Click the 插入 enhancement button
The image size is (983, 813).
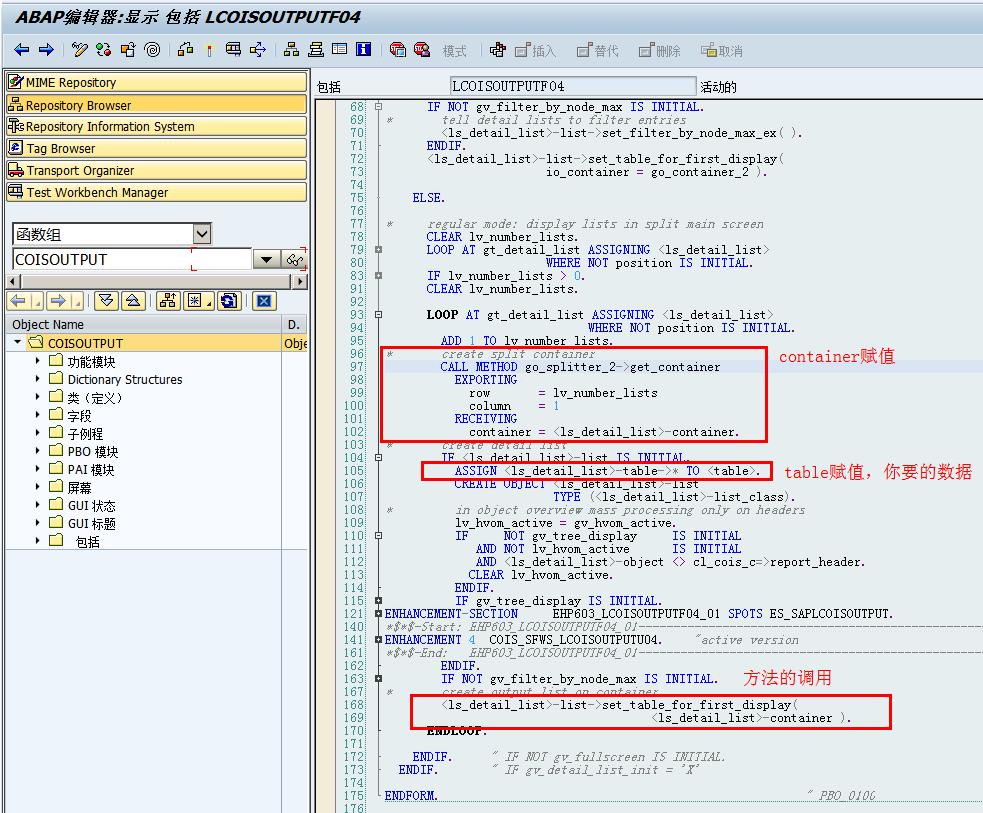(535, 51)
